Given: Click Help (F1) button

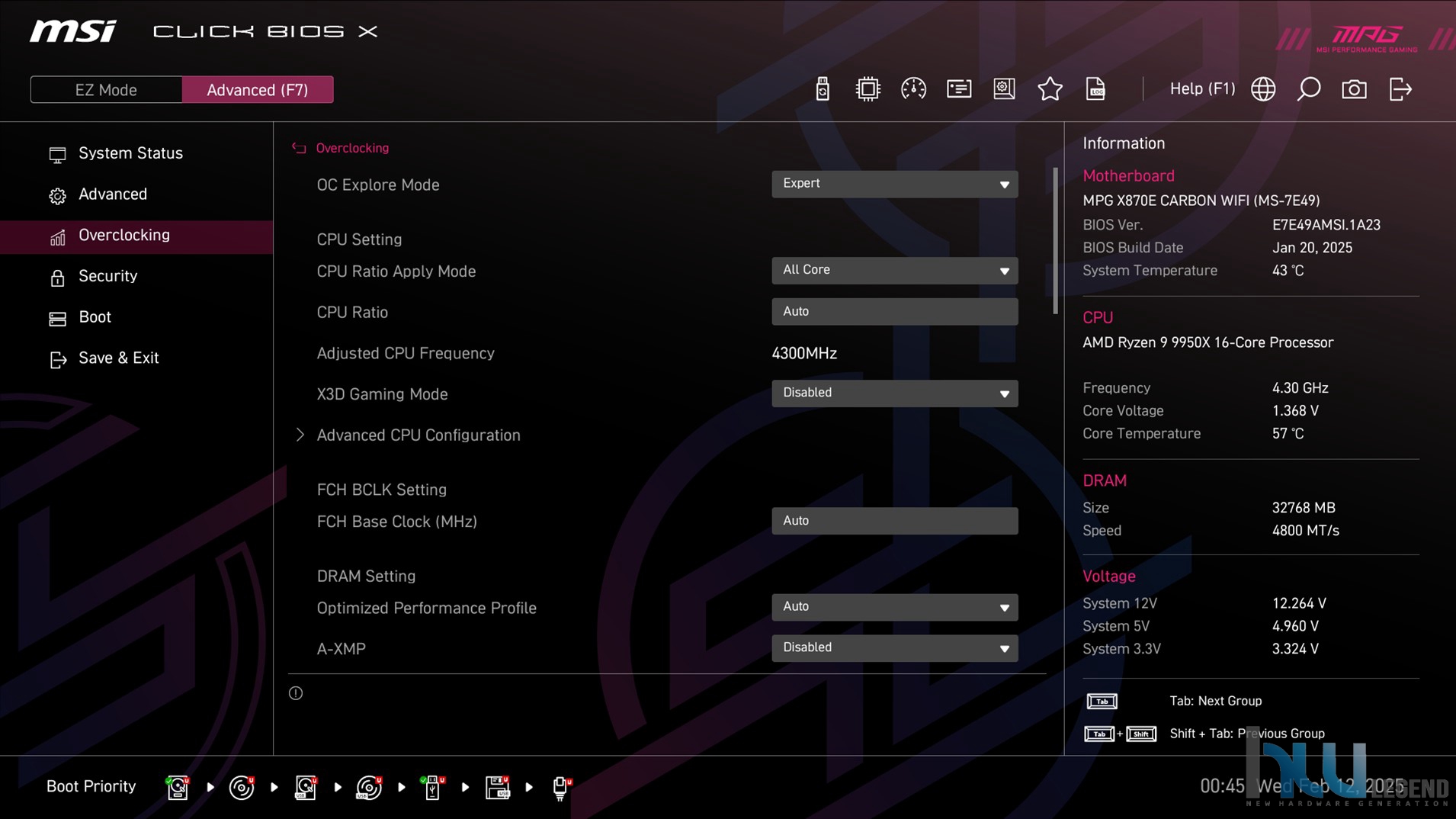Looking at the screenshot, I should (1202, 89).
